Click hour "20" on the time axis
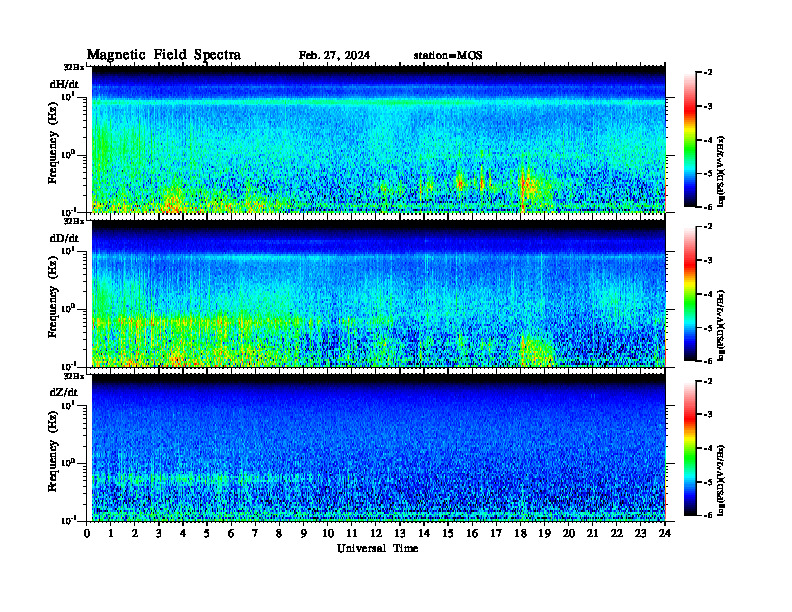 click(x=569, y=534)
